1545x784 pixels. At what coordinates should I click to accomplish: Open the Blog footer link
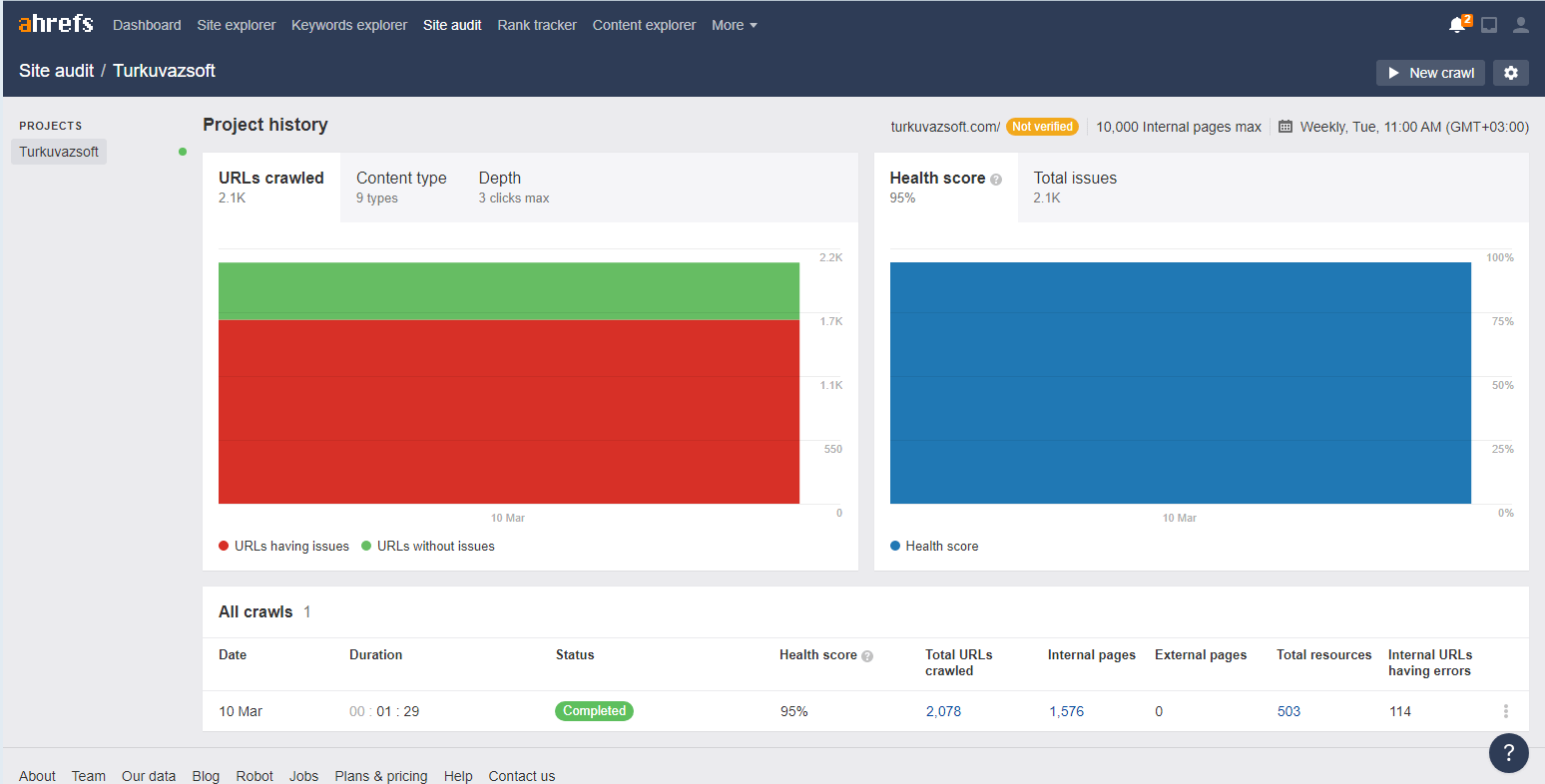[206, 776]
